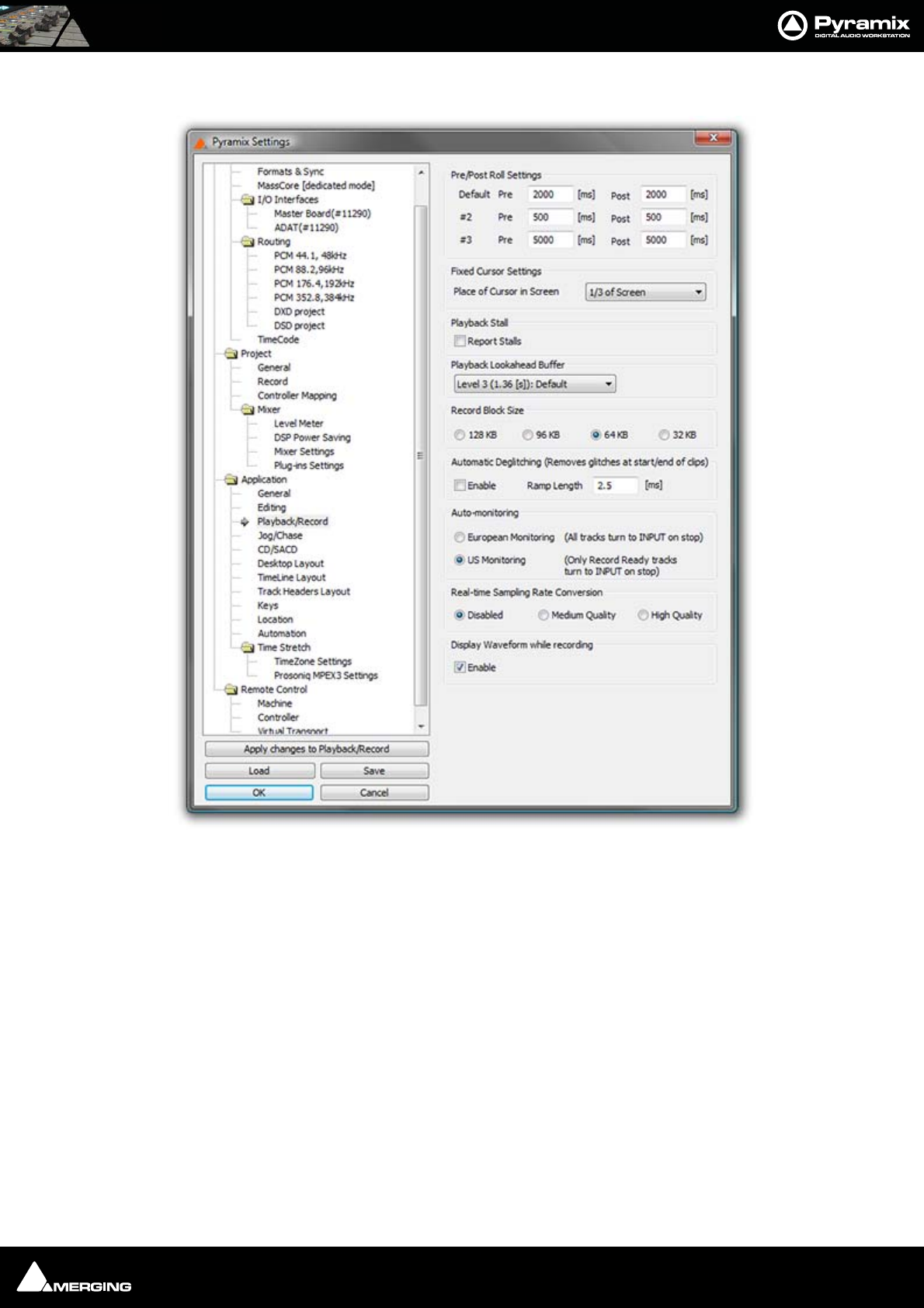The width and height of the screenshot is (924, 1308).
Task: Click the Default Pre roll field
Action: pyautogui.click(x=551, y=195)
